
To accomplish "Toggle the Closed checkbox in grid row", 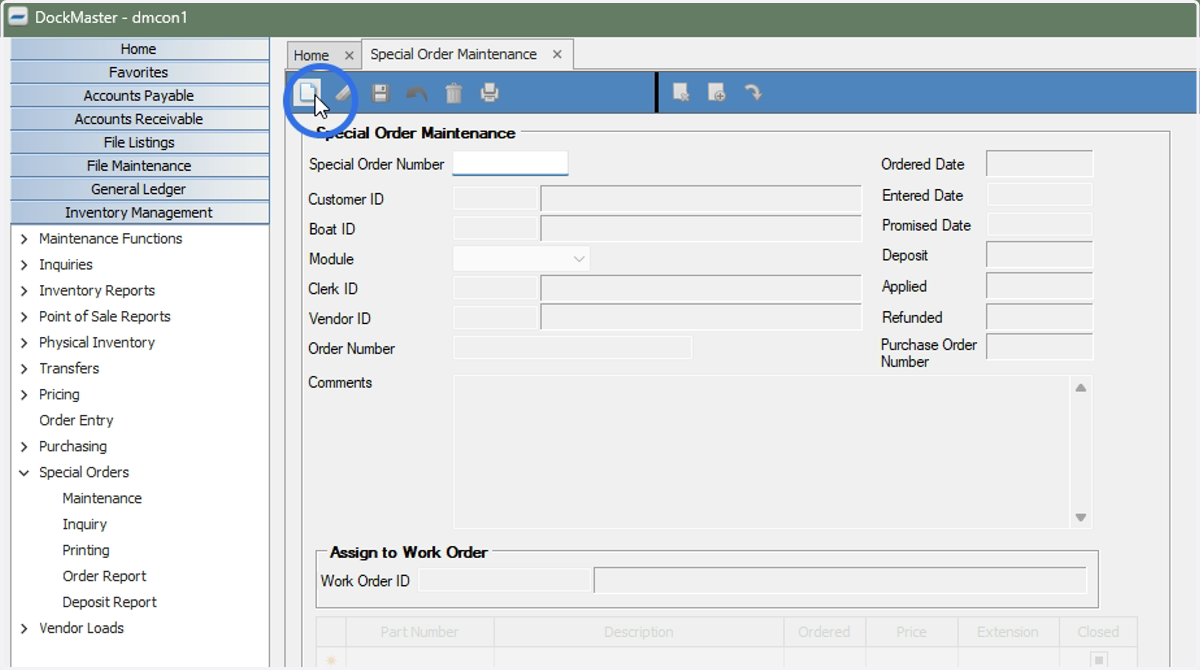I will pos(1098,660).
